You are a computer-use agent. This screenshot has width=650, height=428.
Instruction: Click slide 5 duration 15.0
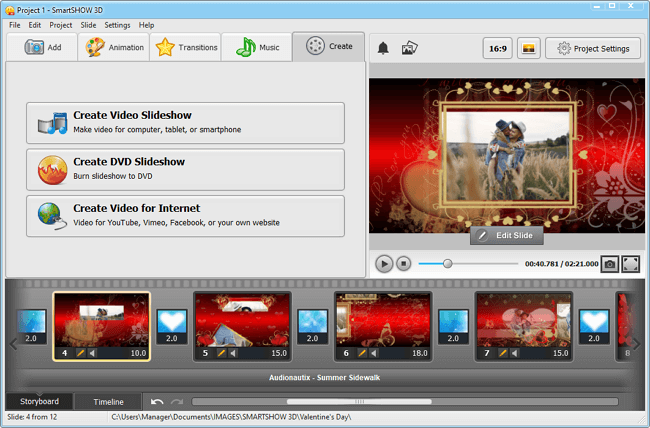tap(279, 353)
